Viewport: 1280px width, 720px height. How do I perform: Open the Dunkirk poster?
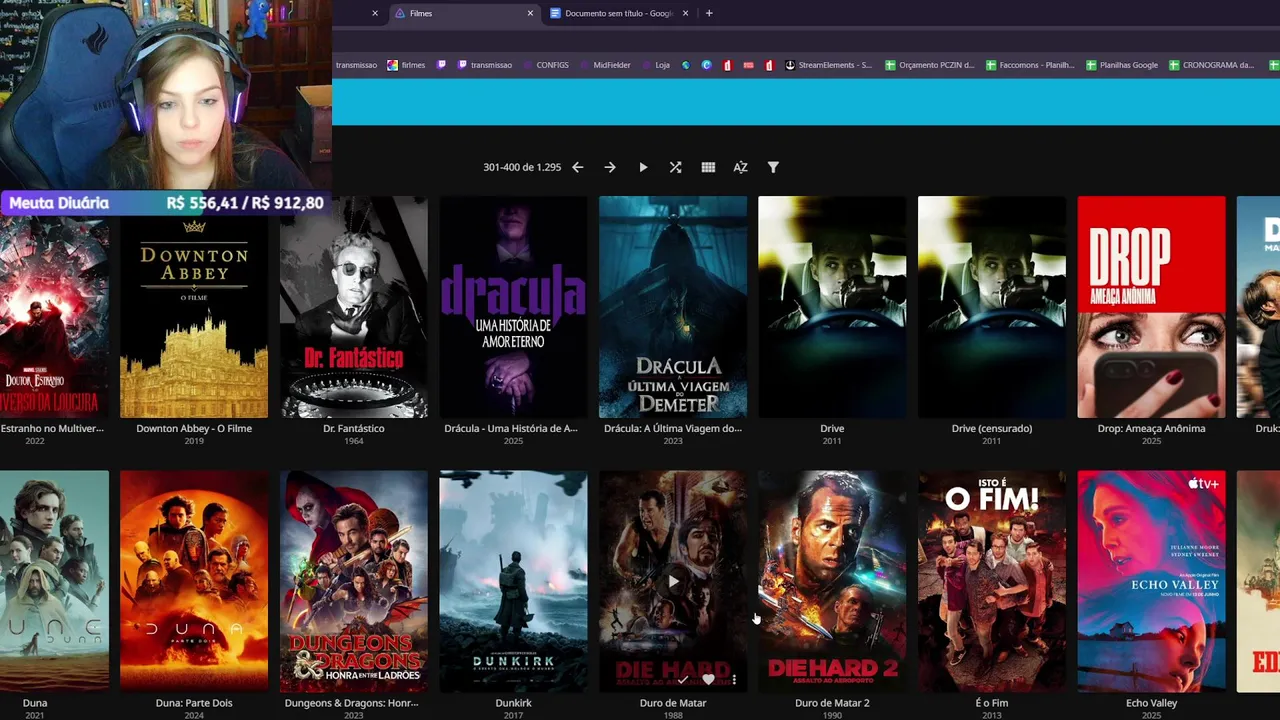513,581
